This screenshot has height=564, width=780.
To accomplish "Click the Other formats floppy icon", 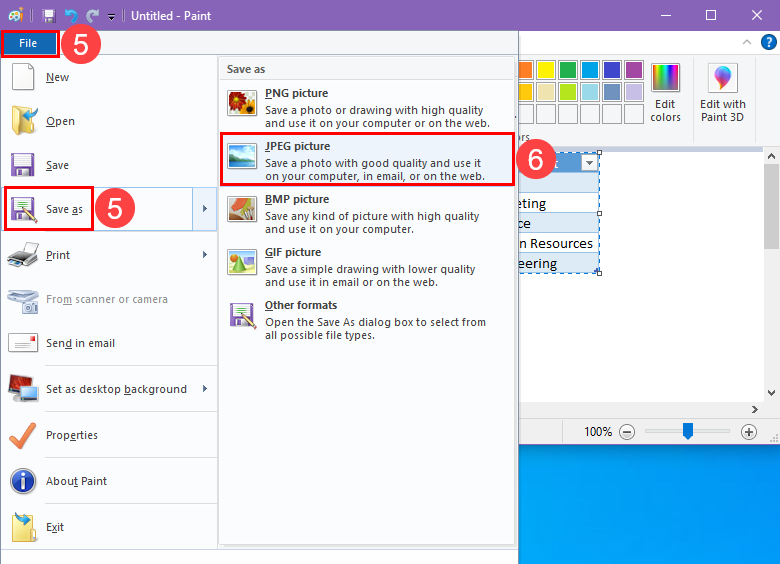I will tap(243, 315).
